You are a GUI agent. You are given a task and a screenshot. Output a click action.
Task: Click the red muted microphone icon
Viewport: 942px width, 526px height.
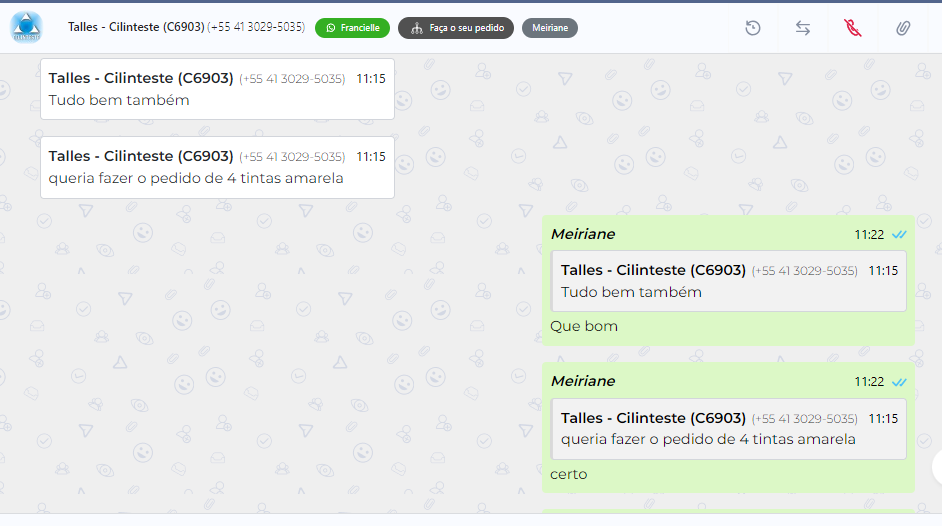852,28
